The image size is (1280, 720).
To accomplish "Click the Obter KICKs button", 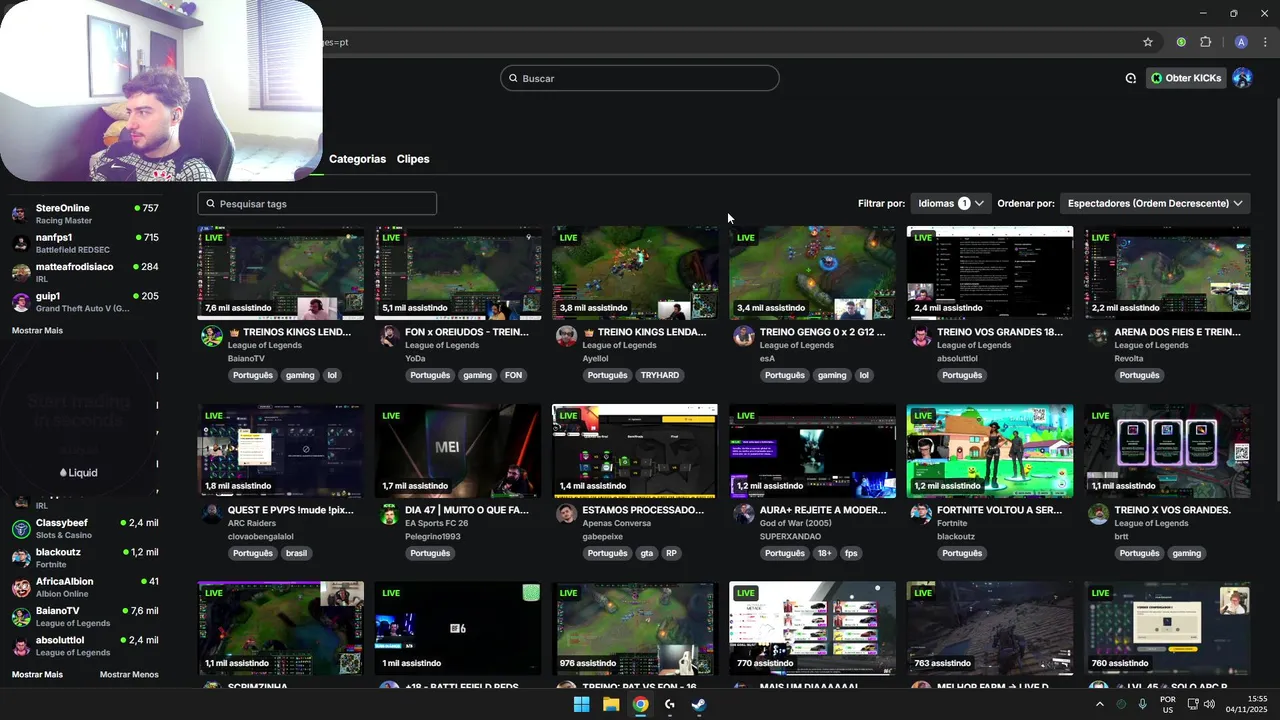I will tap(1186, 78).
